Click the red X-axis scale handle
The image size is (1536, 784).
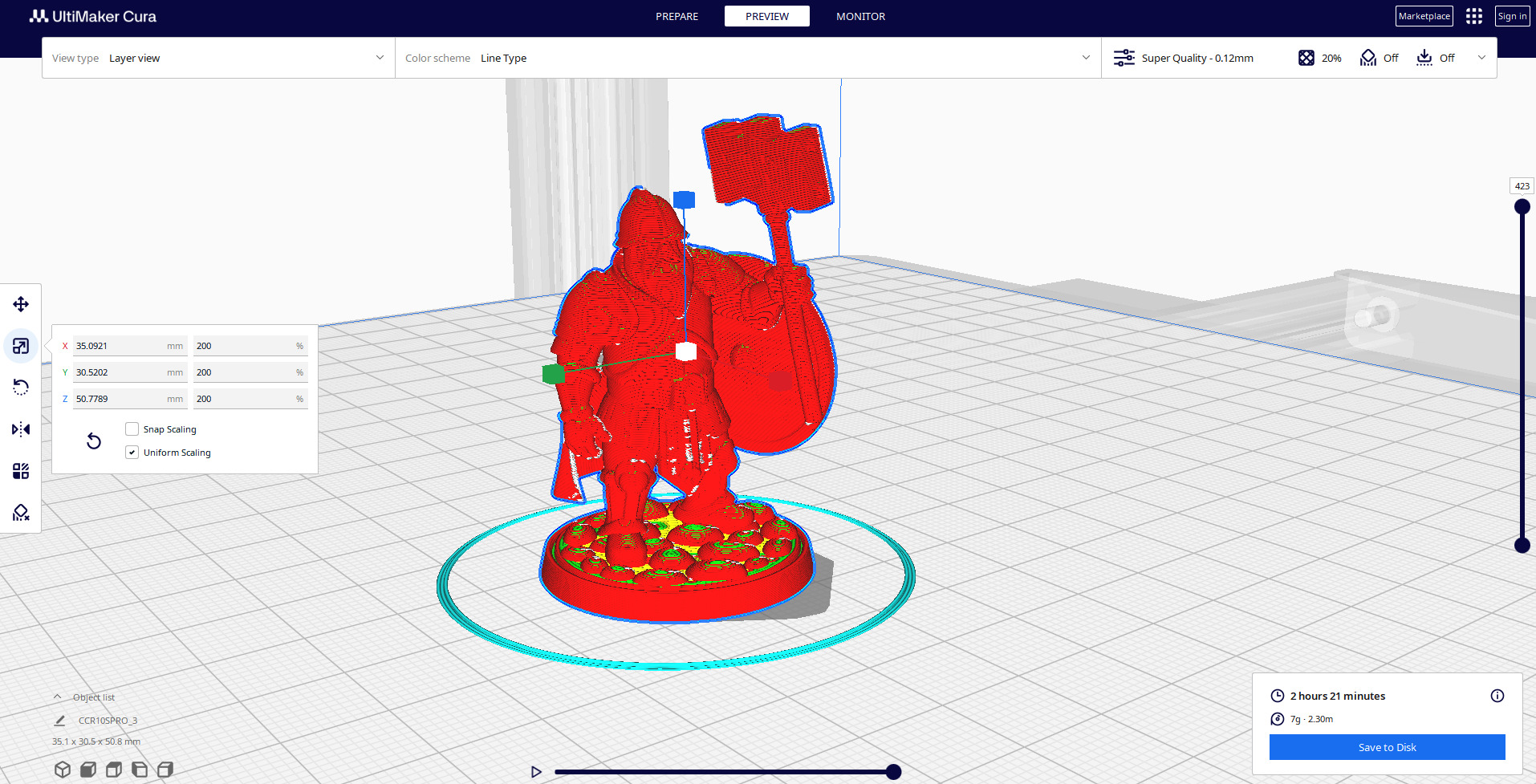pyautogui.click(x=780, y=380)
